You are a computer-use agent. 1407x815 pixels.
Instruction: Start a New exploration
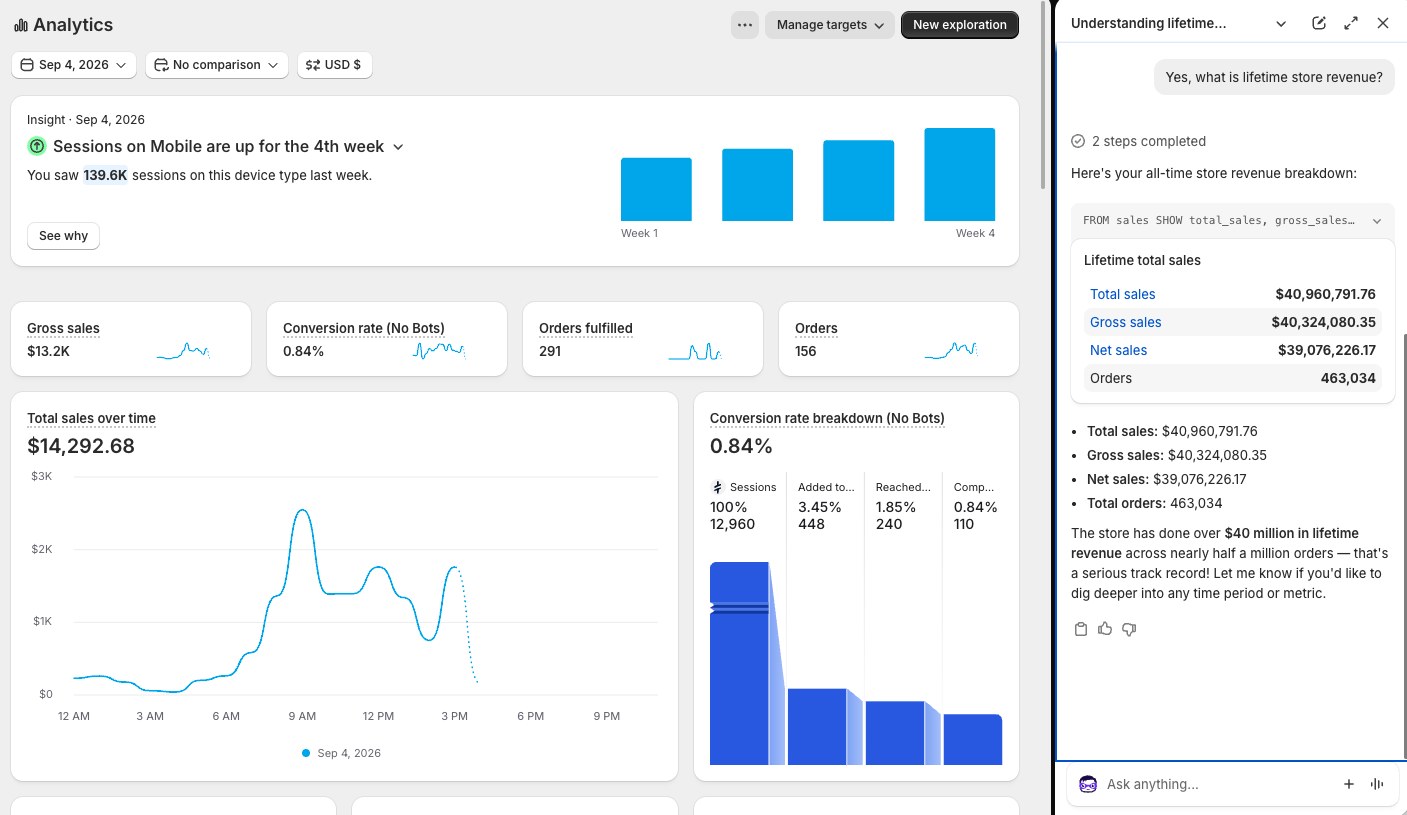pos(959,25)
